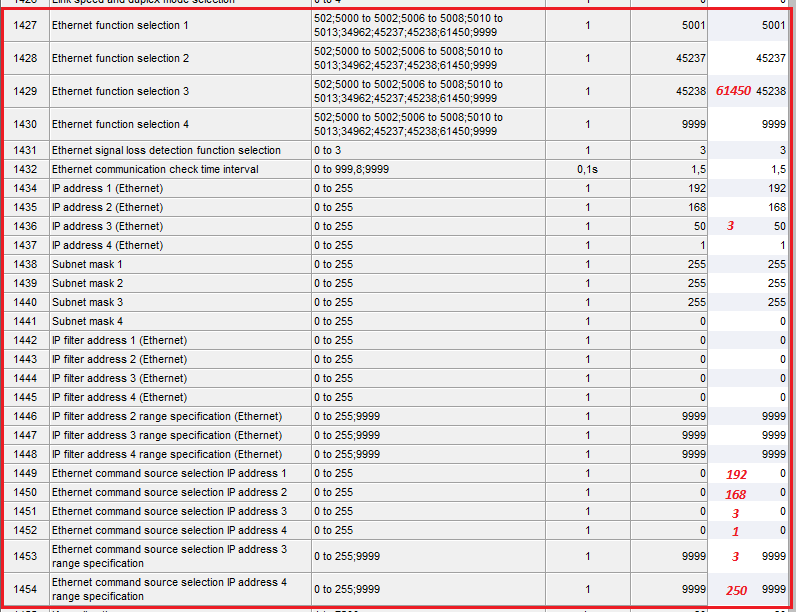This screenshot has height=612, width=796.
Task: Select 'IP filter address 1 (Ethernet)' name cell
Action: pyautogui.click(x=180, y=341)
